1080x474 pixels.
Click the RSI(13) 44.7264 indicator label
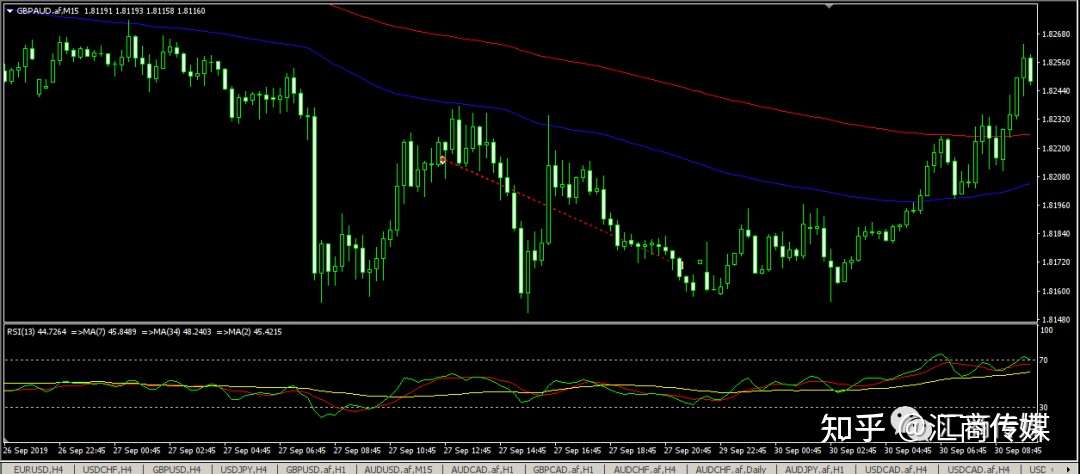pyautogui.click(x=36, y=332)
